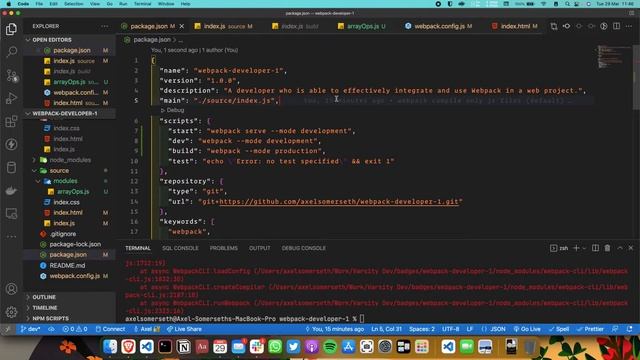Click the editor minimap
This screenshot has height=360, width=640.
point(614,56)
